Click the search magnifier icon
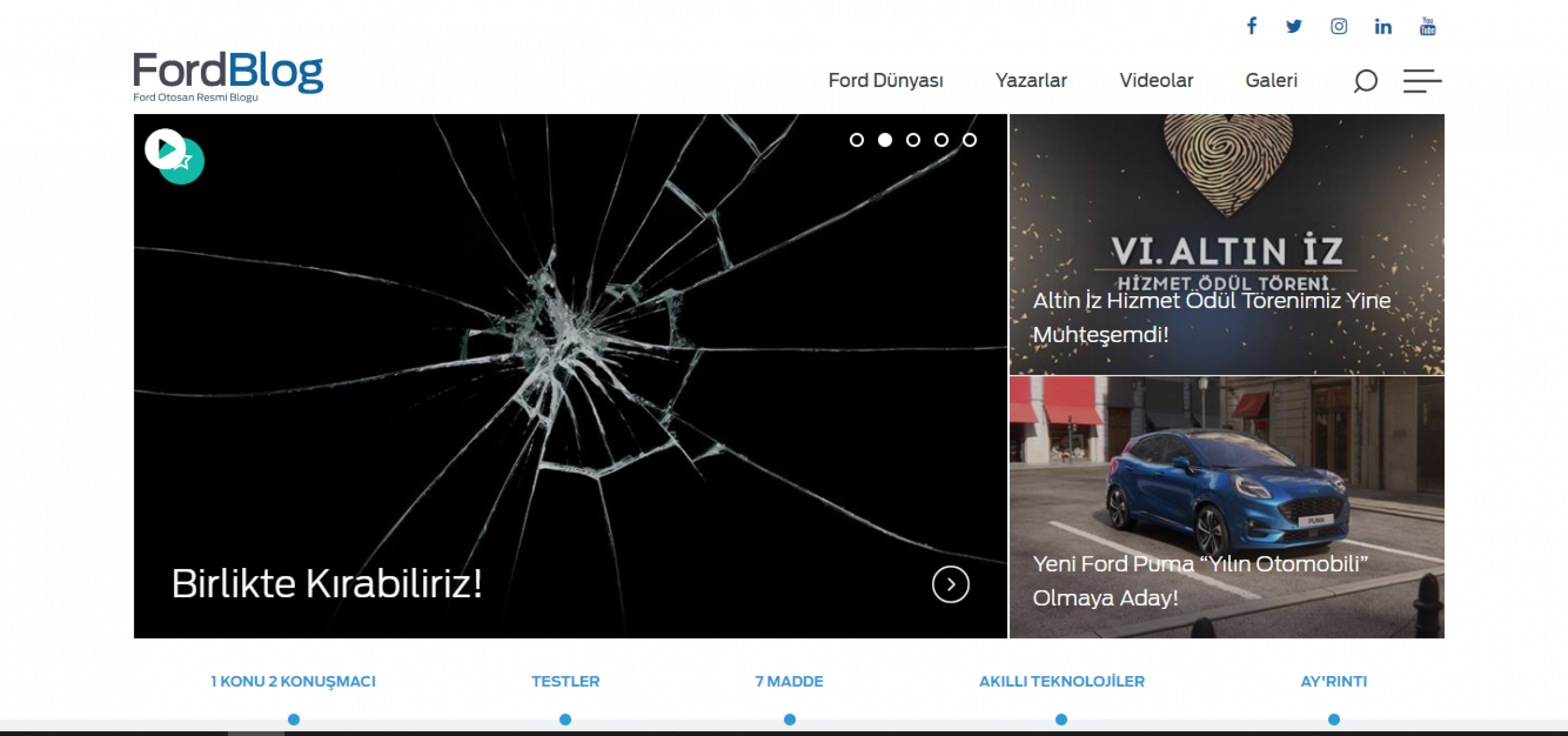Screen dimensions: 1568x736 [1365, 81]
